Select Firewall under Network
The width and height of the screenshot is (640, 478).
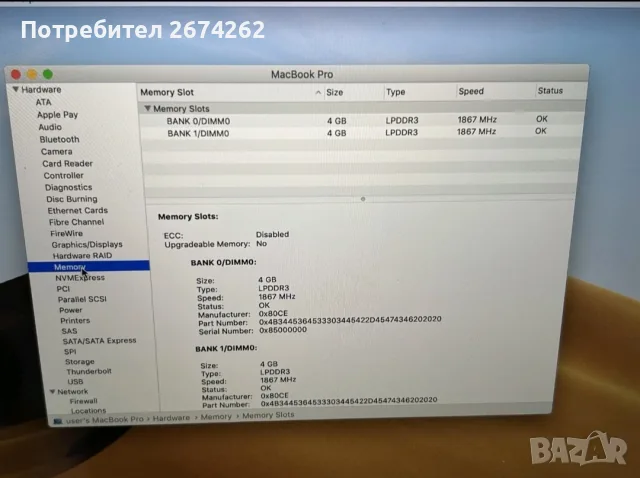tap(83, 401)
